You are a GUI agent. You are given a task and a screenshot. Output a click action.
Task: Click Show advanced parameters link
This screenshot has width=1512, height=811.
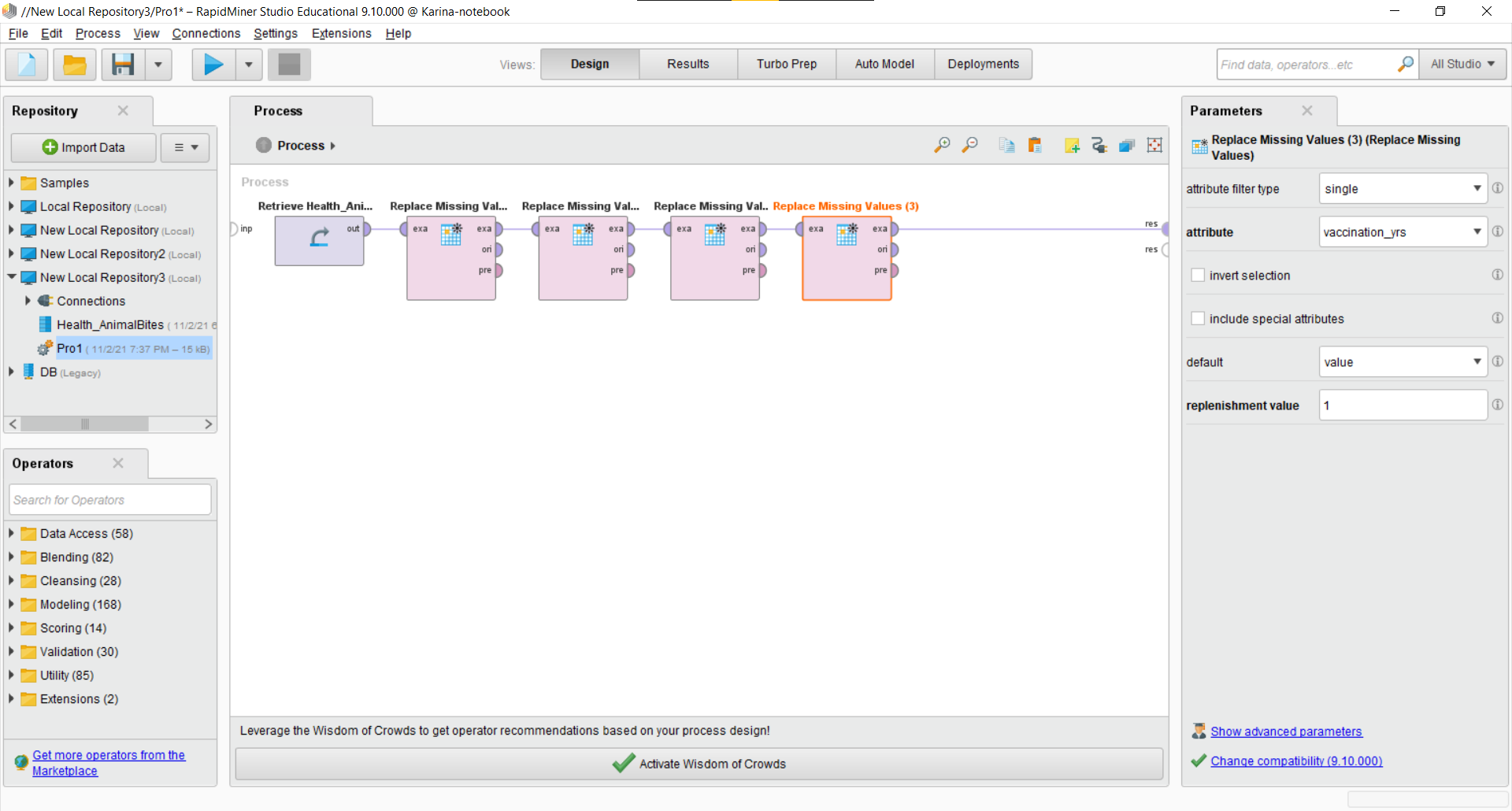pyautogui.click(x=1286, y=731)
